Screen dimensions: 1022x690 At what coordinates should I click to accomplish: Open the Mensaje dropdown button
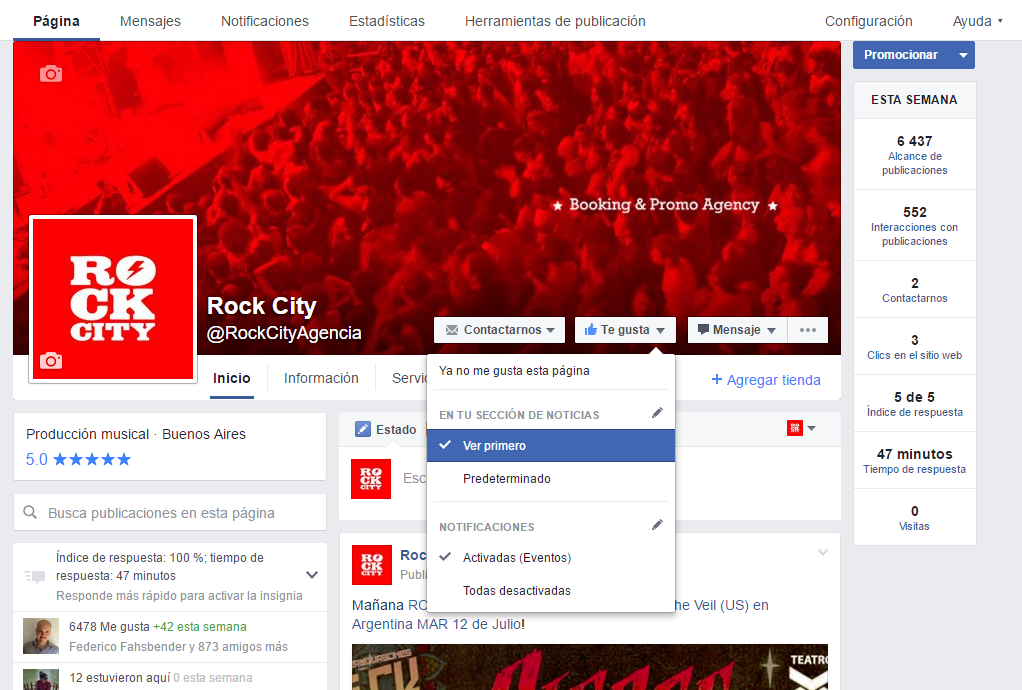pyautogui.click(x=738, y=330)
